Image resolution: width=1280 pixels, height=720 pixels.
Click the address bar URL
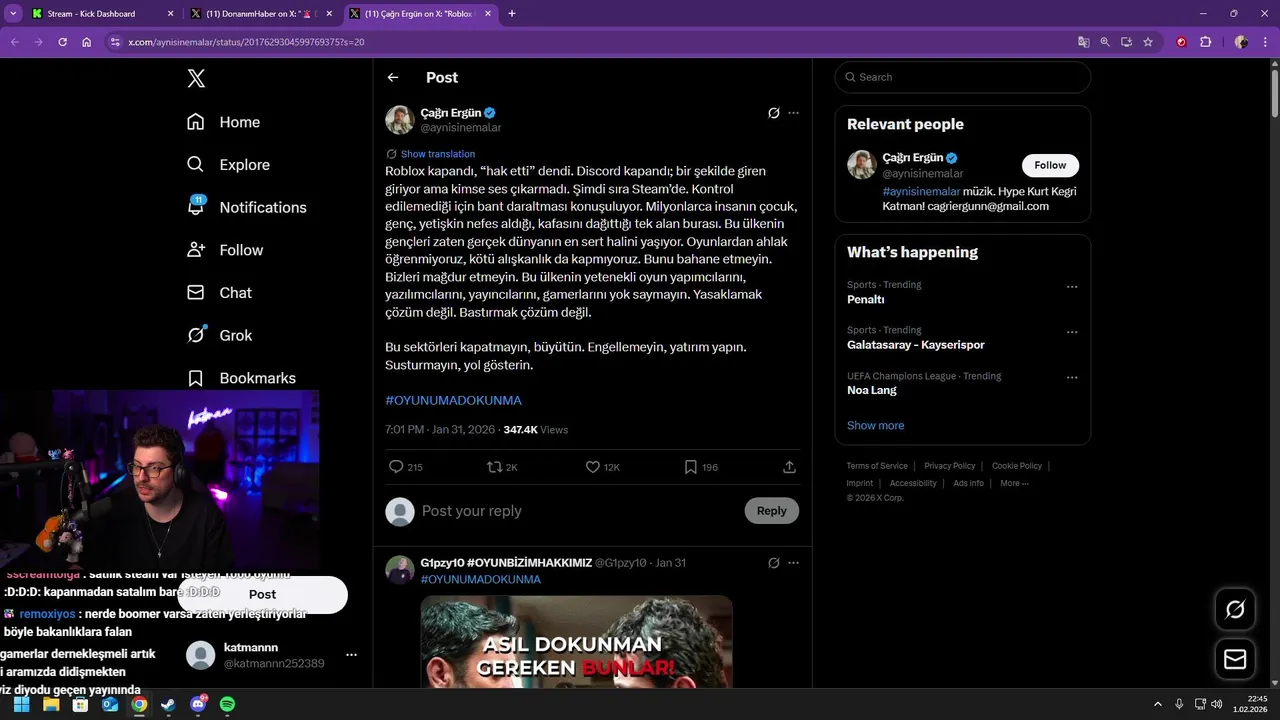tap(246, 42)
